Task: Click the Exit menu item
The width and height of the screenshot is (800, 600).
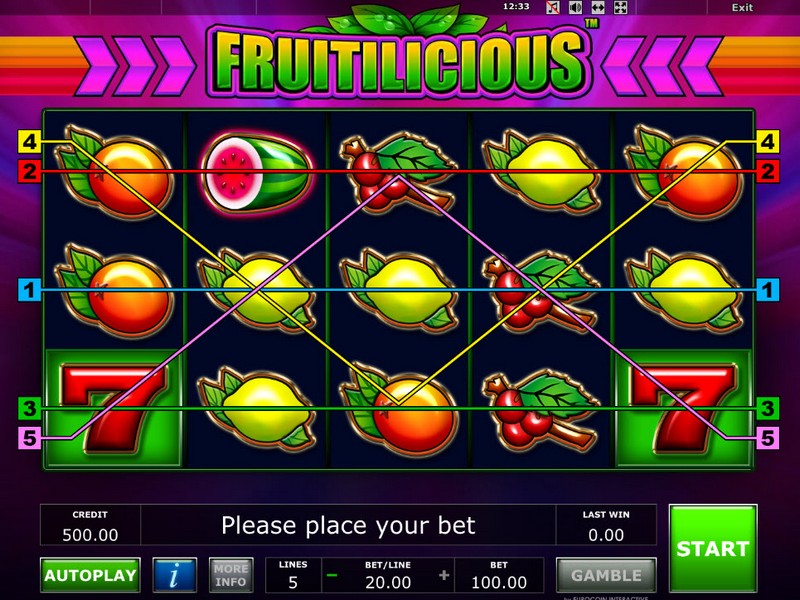Action: tap(742, 7)
